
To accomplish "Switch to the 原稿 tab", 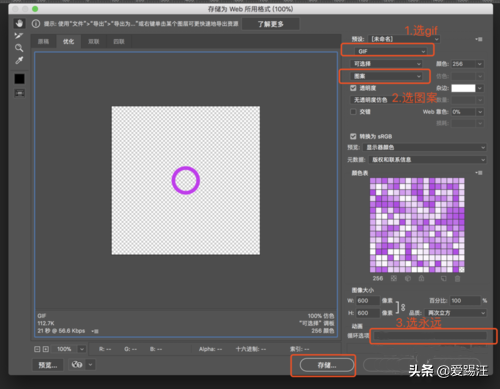I will [x=43, y=42].
